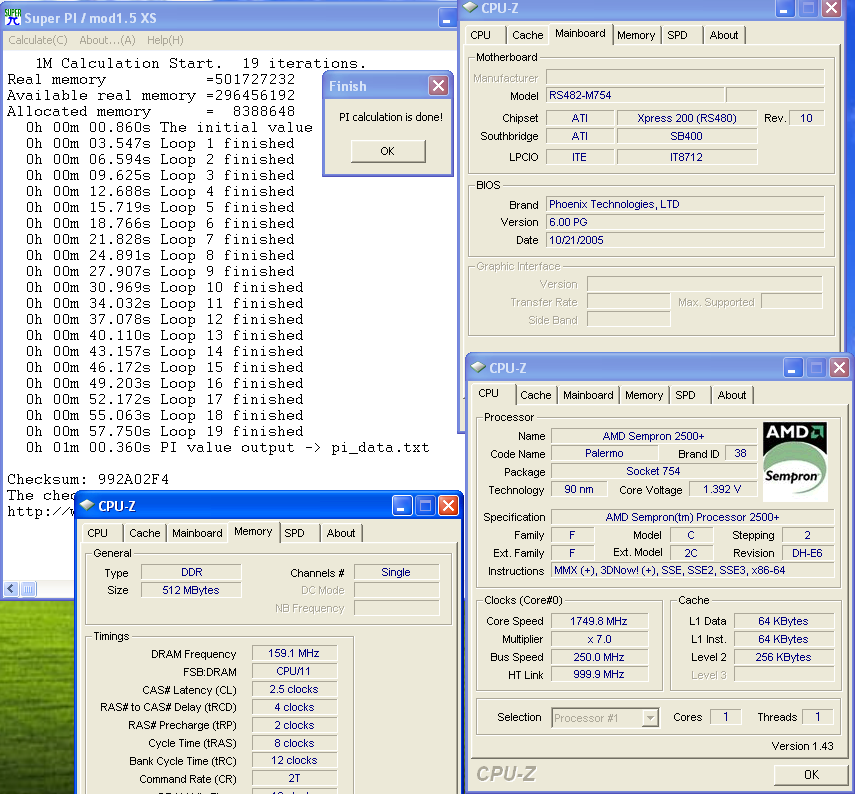Click the Code Name value Palermo
This screenshot has width=855, height=794.
[605, 454]
